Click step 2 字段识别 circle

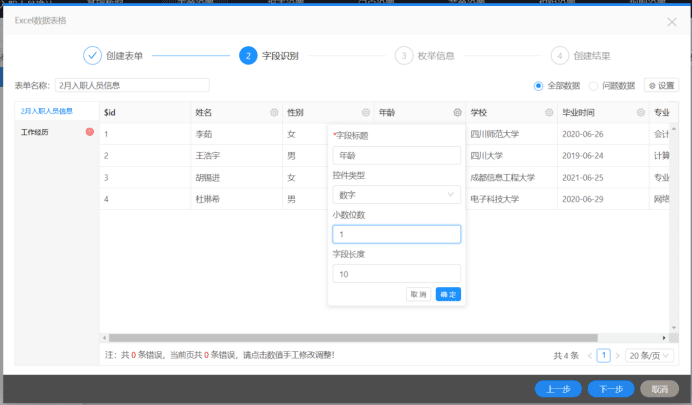pos(248,56)
